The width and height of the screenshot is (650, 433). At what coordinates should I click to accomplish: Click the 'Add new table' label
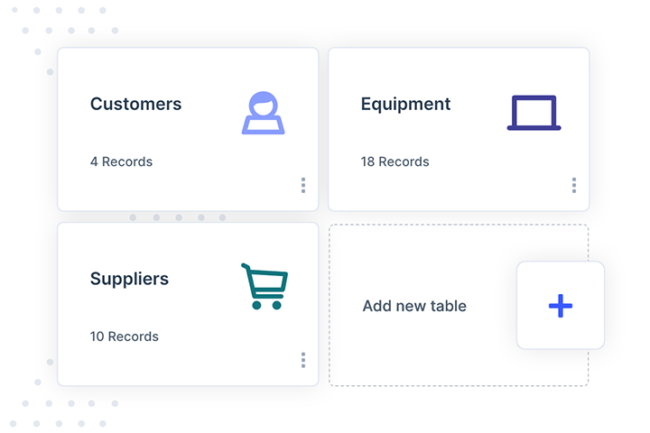tap(414, 306)
